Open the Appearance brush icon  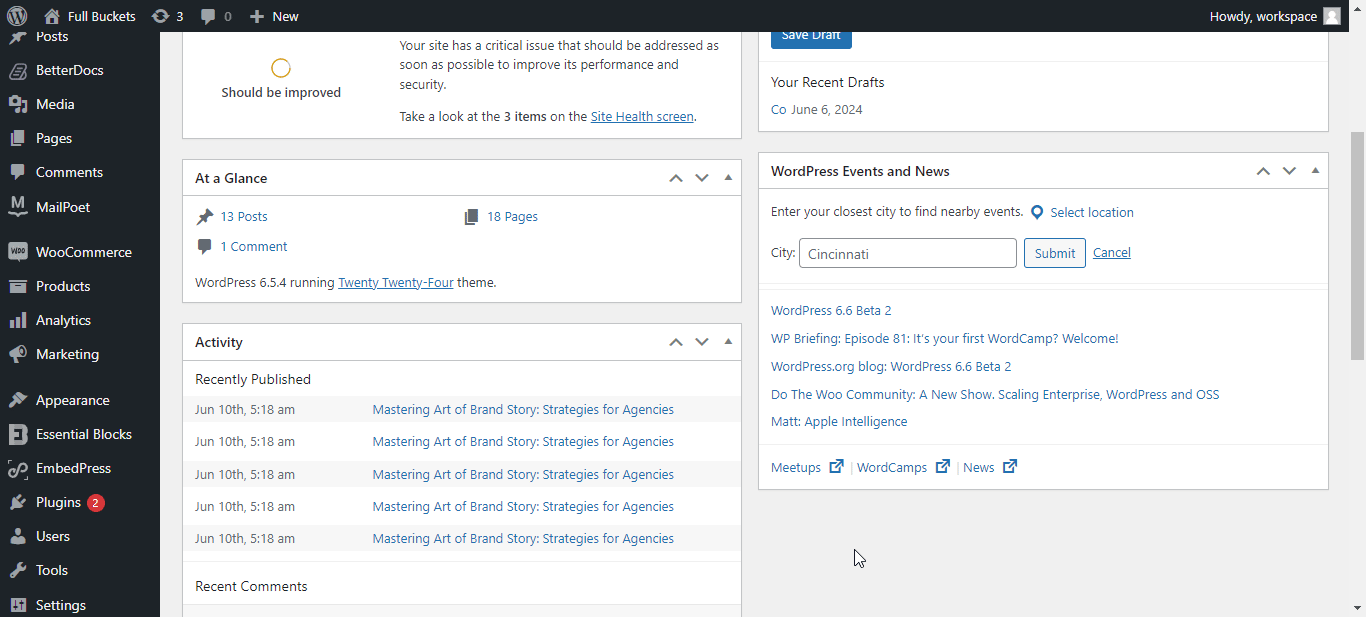coord(18,400)
